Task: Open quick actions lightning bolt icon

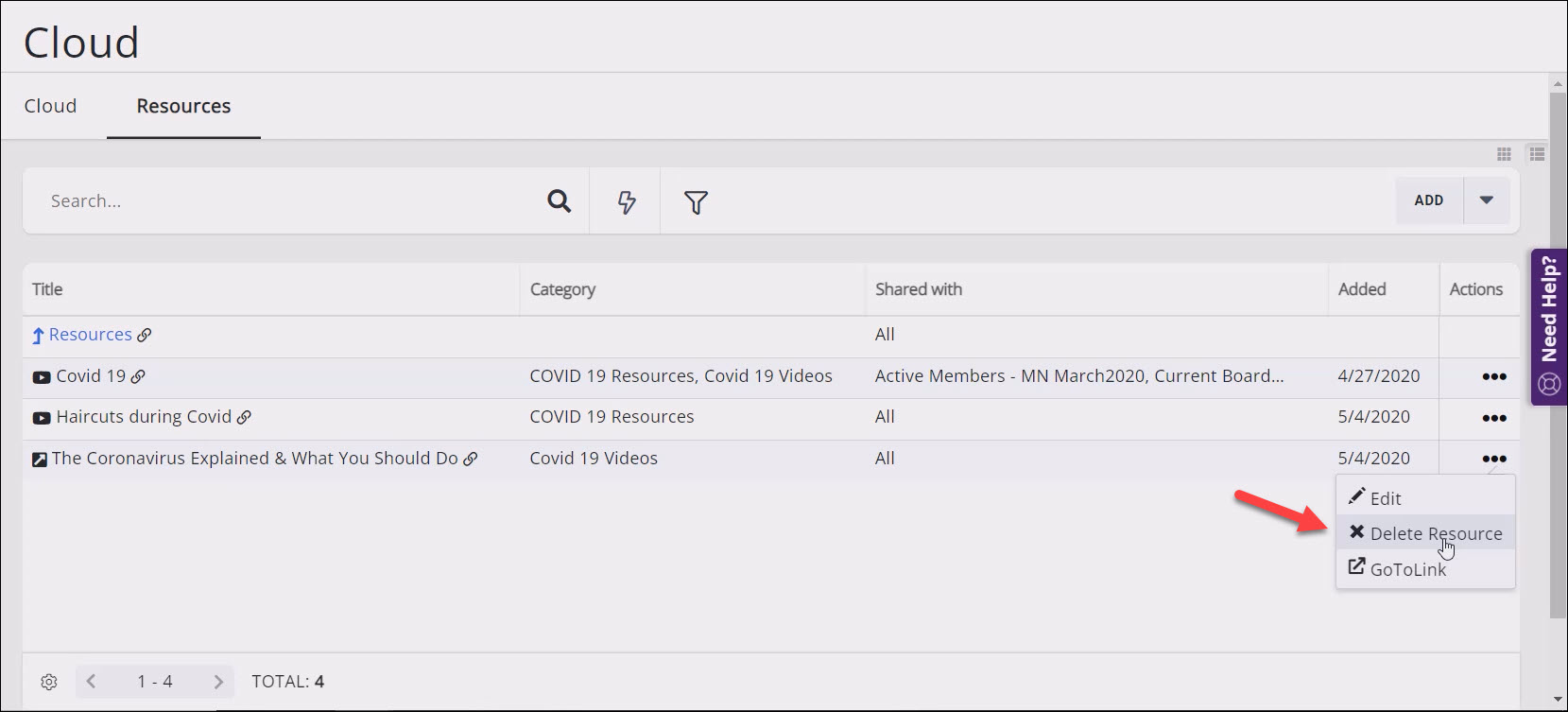Action: click(626, 201)
